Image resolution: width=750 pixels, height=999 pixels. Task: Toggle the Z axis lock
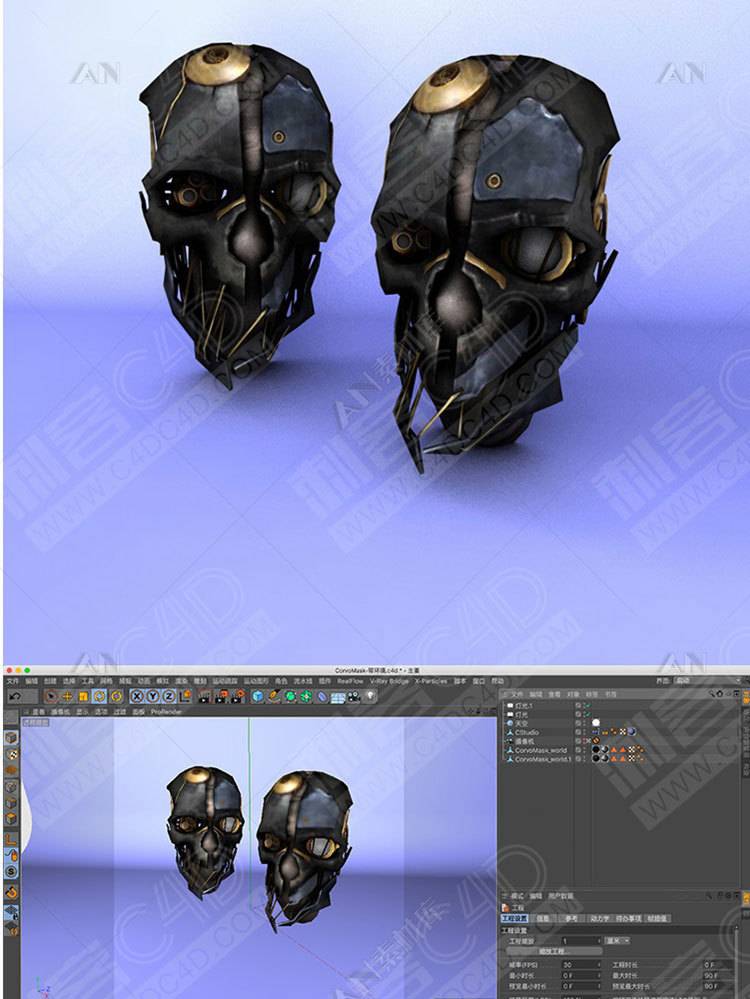[x=169, y=696]
